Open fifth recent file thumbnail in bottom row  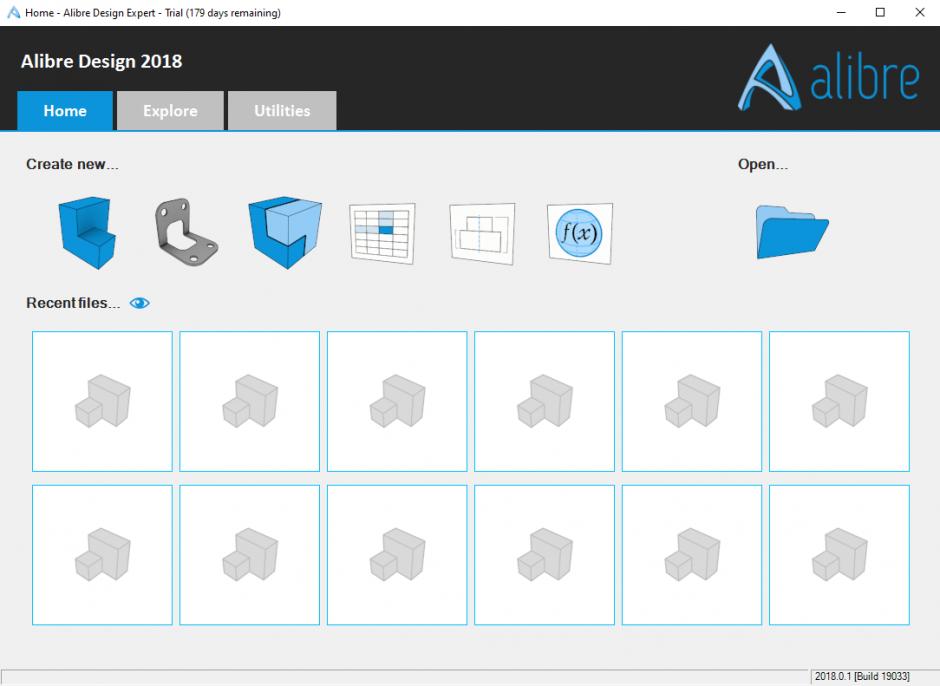click(x=692, y=555)
